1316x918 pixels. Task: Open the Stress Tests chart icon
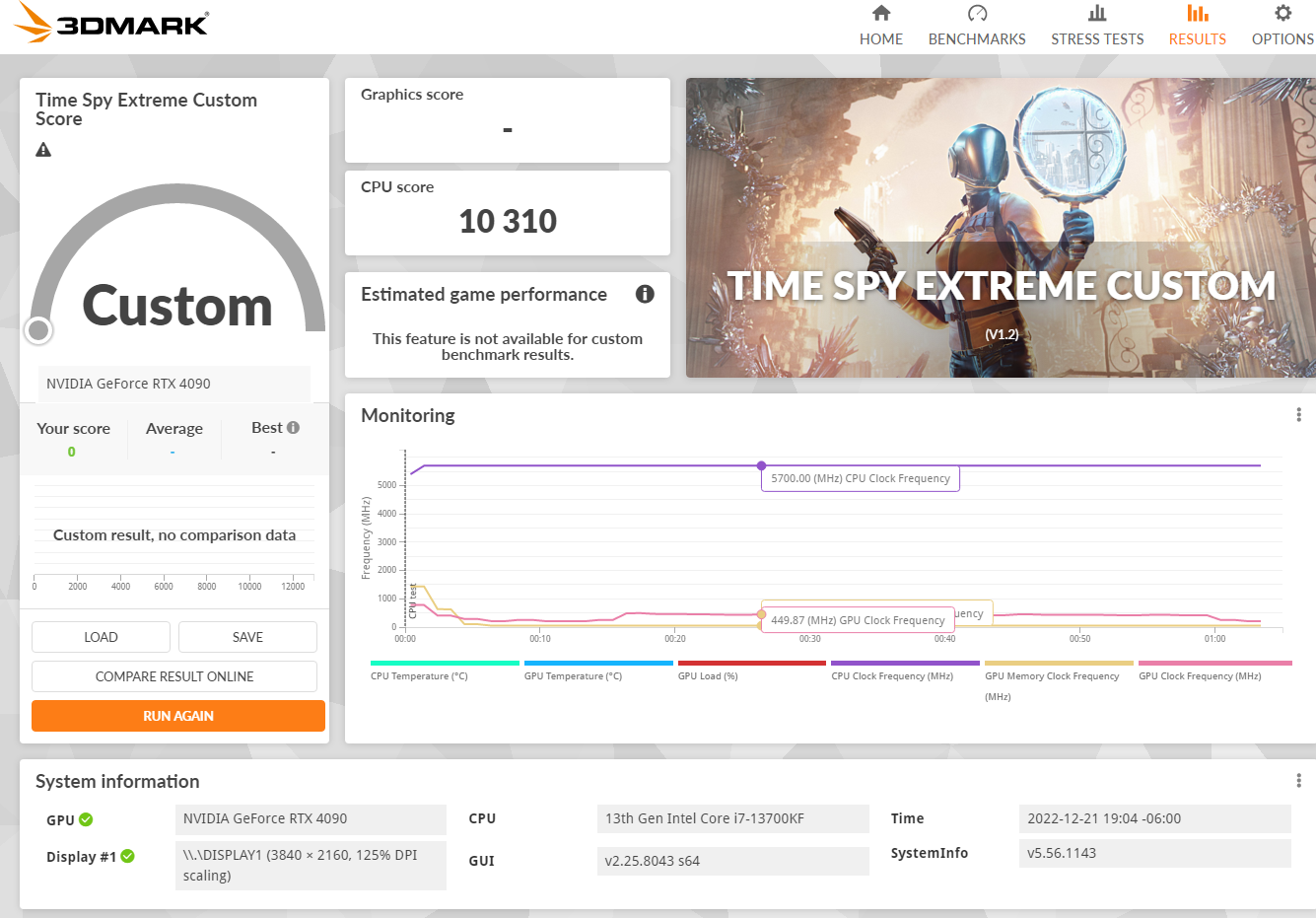(x=1097, y=13)
